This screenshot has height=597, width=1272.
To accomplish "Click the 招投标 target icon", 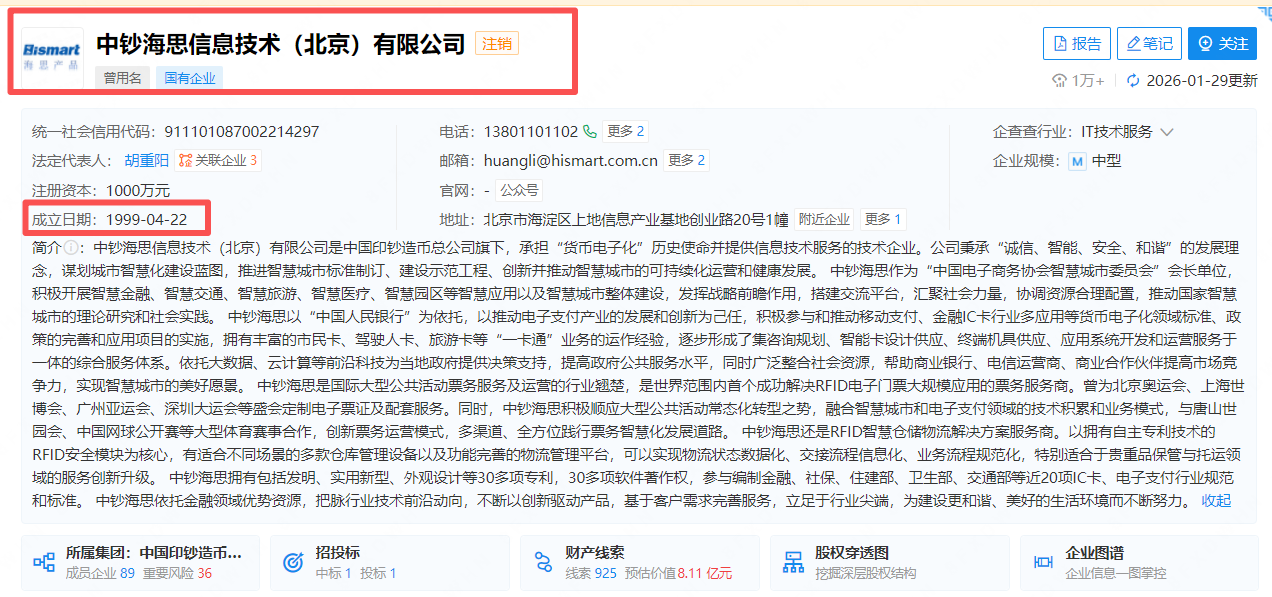I will 293,562.
